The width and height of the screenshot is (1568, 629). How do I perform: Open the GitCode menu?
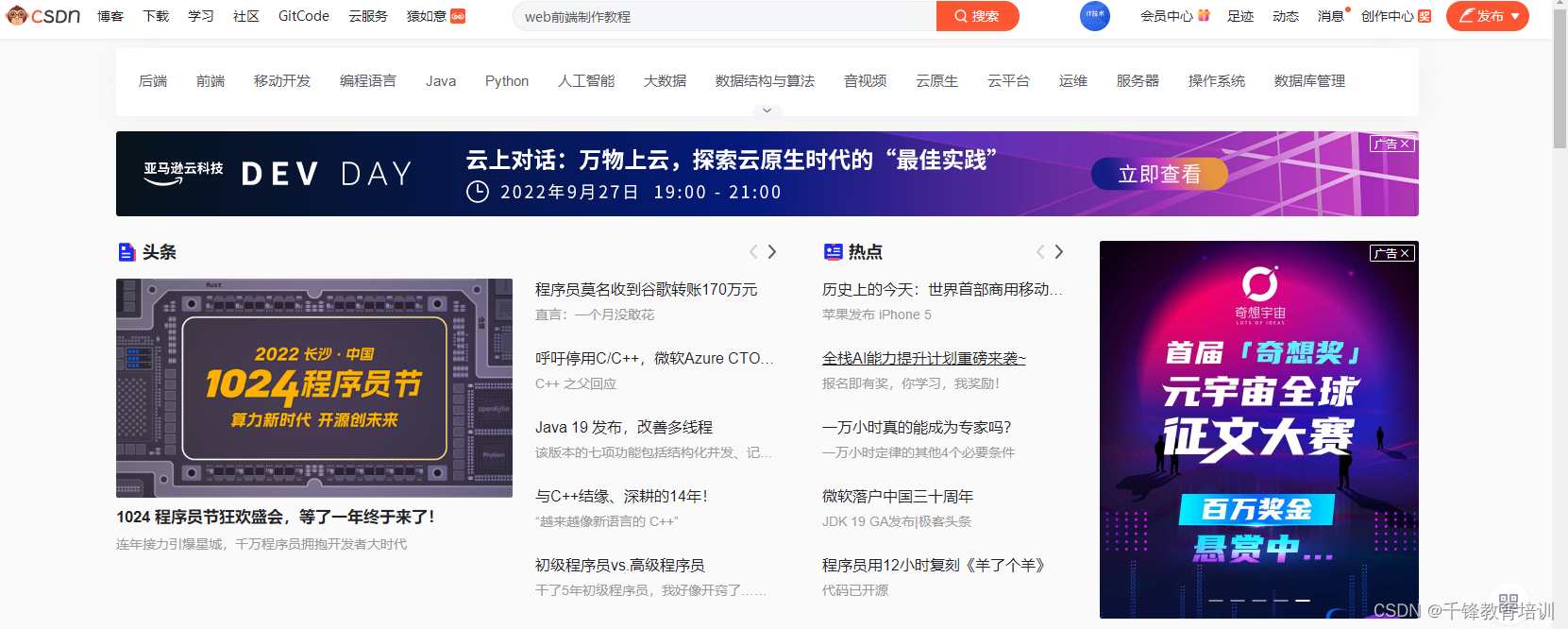(x=304, y=16)
